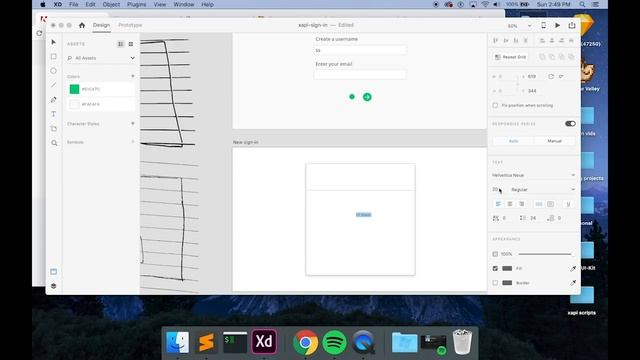
Task: Click the username input field
Action: click(x=360, y=50)
